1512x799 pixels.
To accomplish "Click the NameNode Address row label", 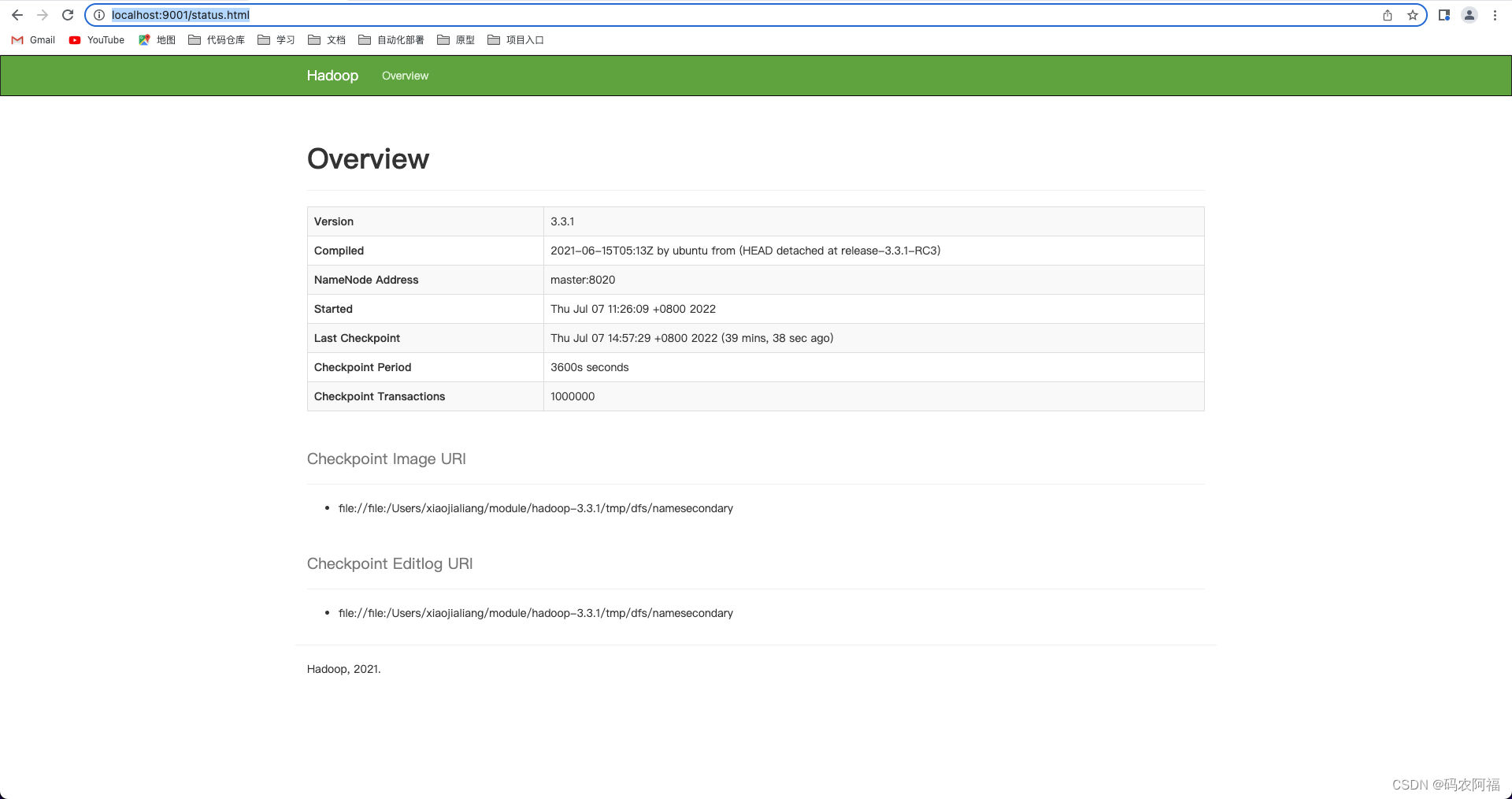I will click(366, 280).
